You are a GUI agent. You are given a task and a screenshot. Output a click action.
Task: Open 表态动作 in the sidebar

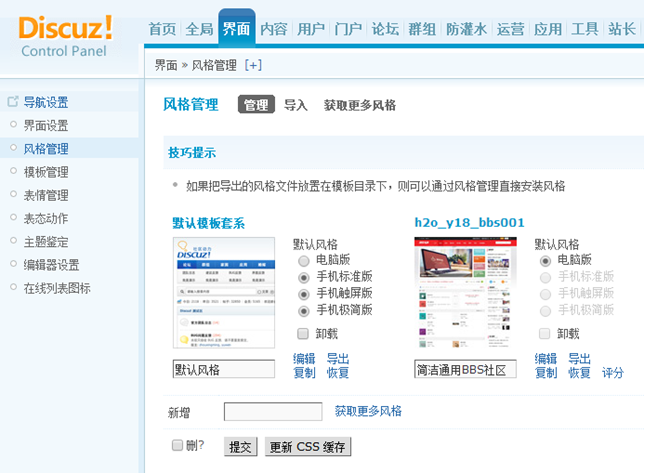(46, 218)
